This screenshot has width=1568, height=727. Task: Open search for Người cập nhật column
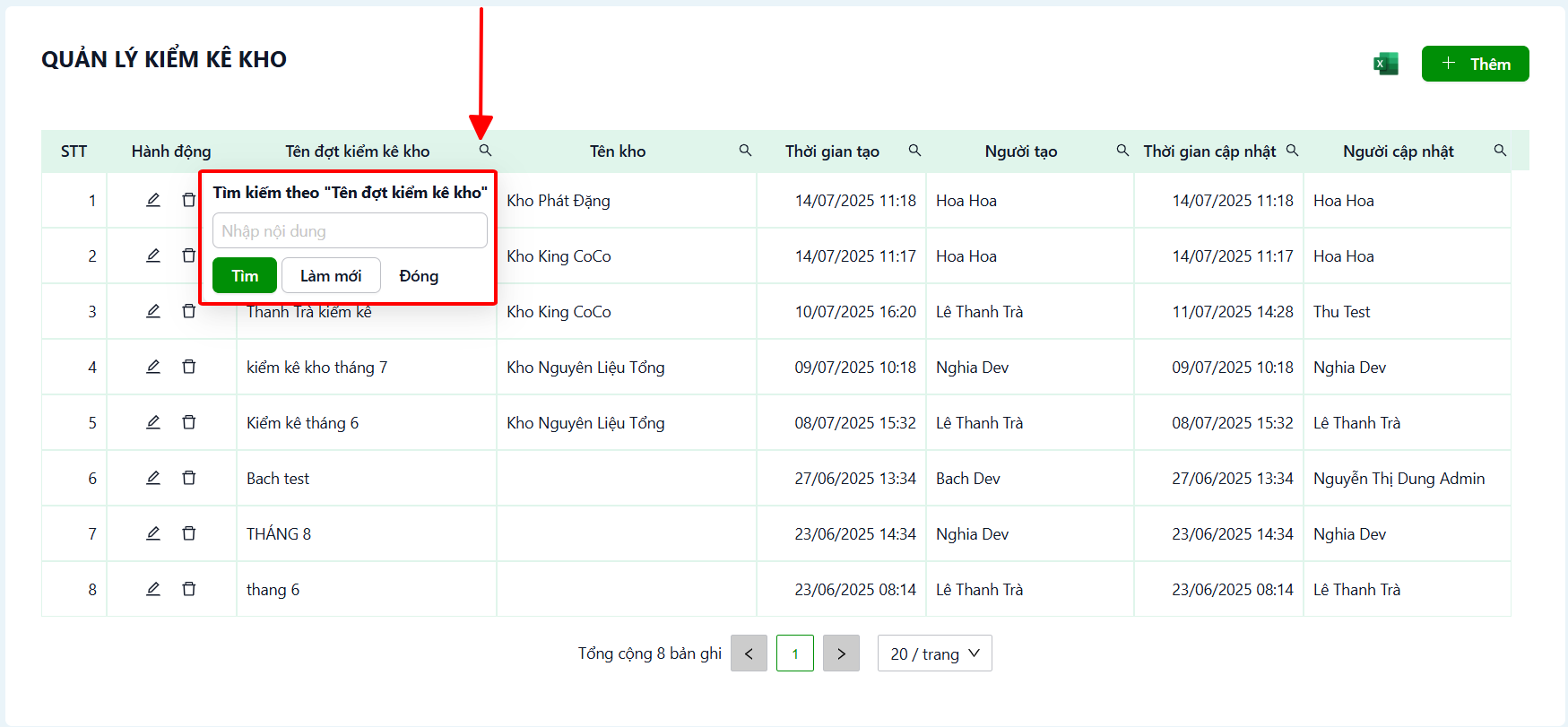click(1500, 151)
